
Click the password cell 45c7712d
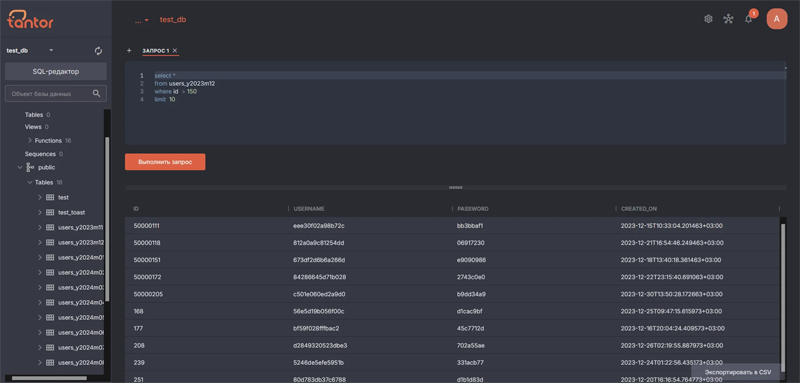click(x=470, y=328)
